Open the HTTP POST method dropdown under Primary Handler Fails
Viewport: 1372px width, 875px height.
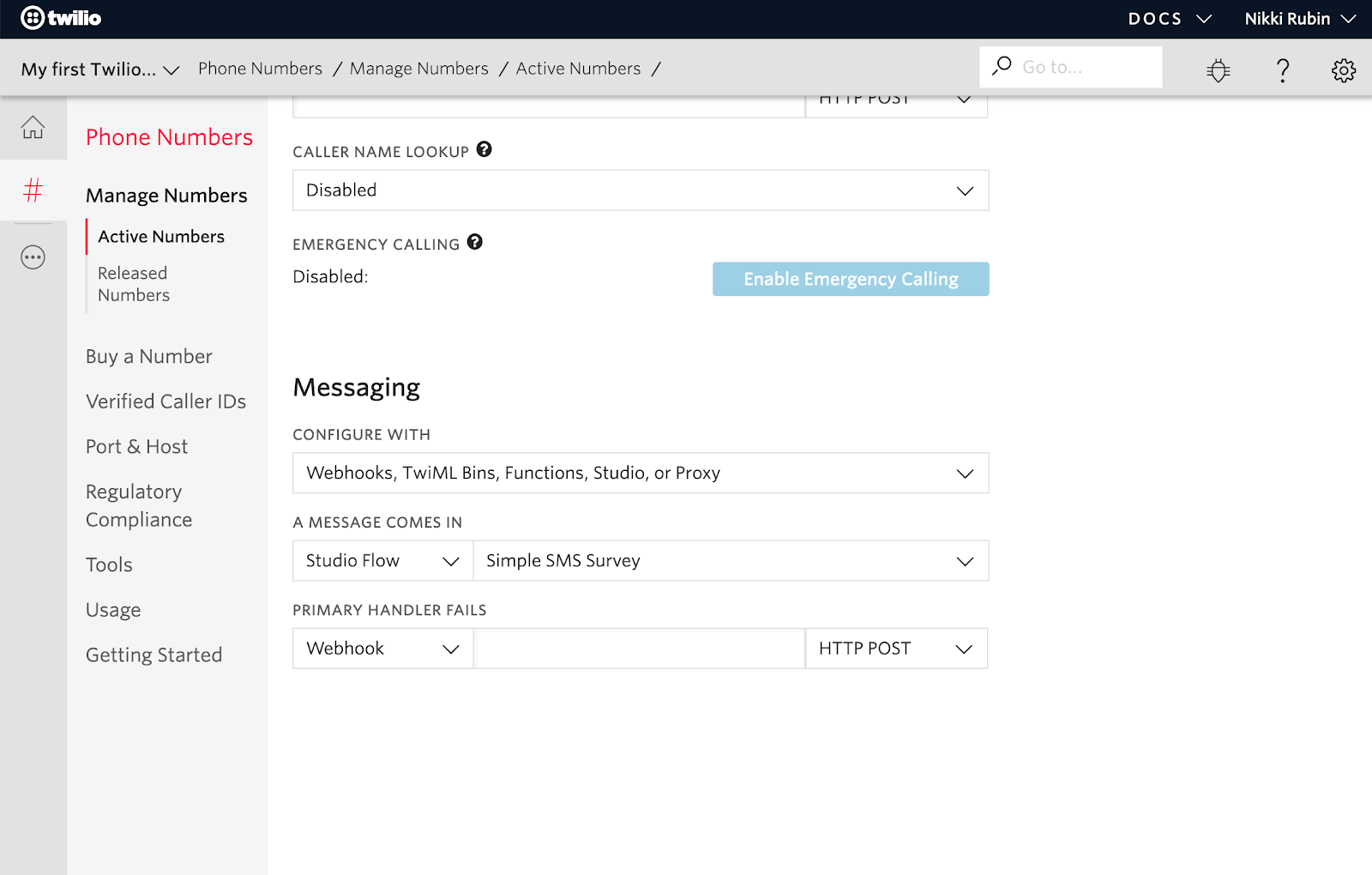tap(896, 649)
